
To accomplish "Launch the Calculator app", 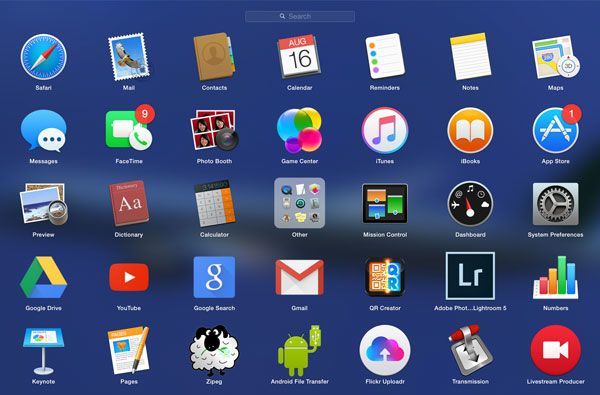I will pos(214,203).
